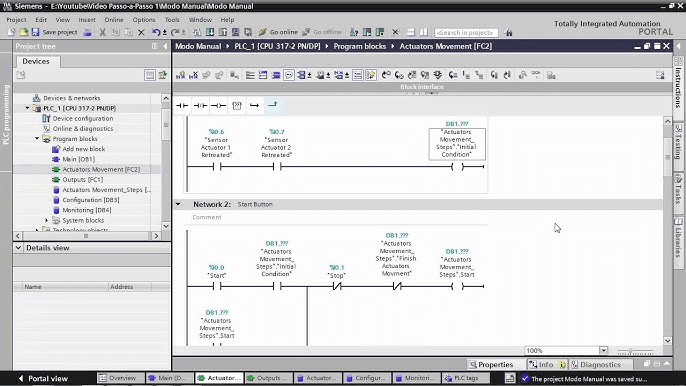Viewport: 686px width, 386px height.
Task: Click the Open branch arrow icon
Action: pos(255,105)
